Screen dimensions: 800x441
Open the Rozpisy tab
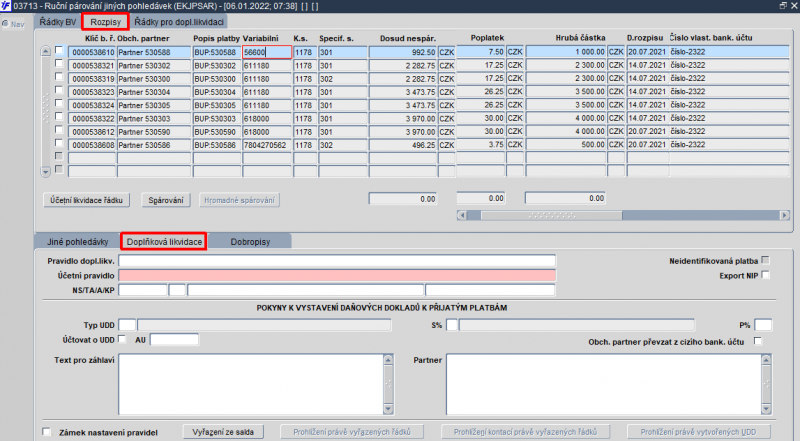tap(106, 22)
